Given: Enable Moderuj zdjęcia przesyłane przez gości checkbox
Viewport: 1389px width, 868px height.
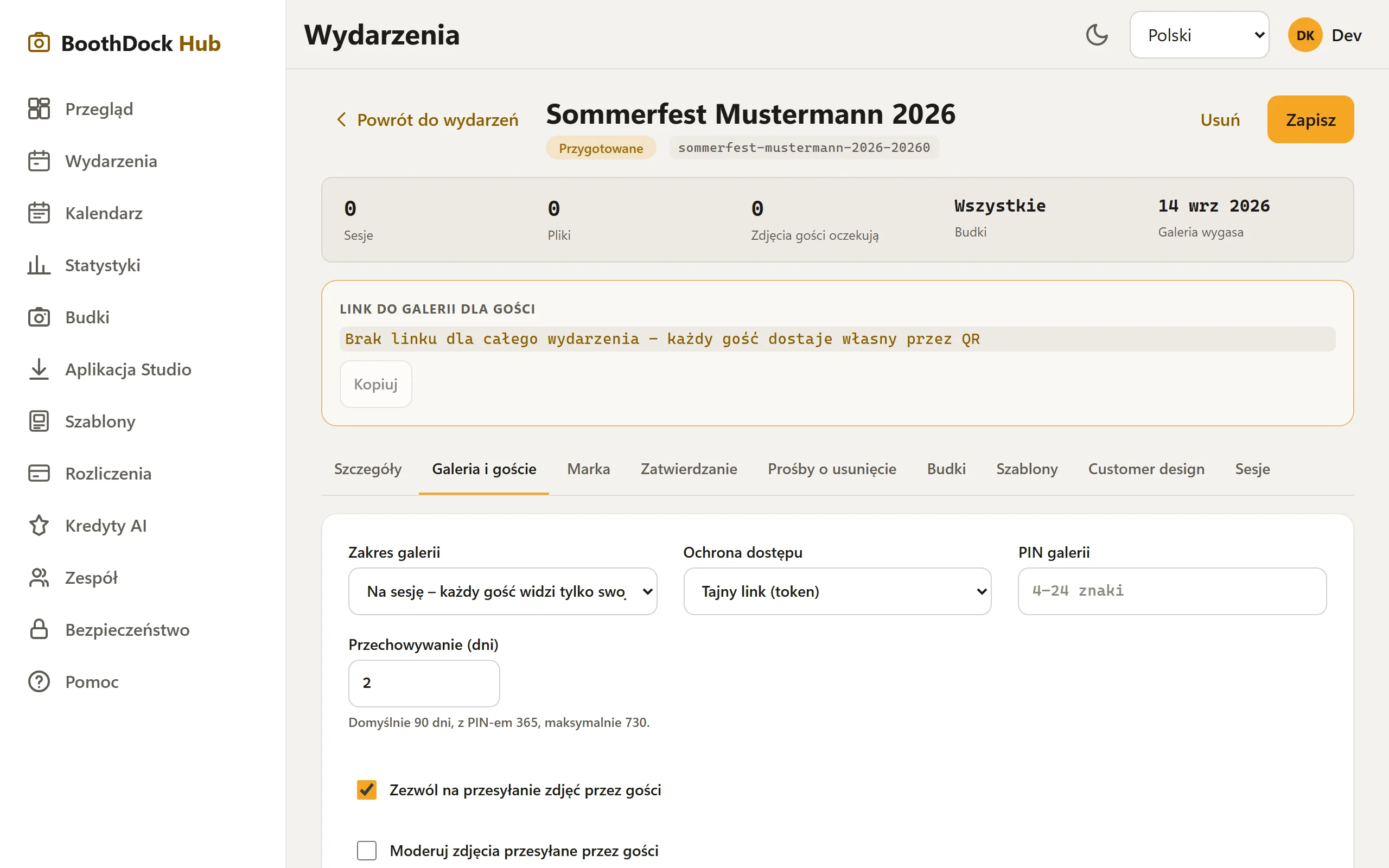Looking at the screenshot, I should (x=367, y=850).
